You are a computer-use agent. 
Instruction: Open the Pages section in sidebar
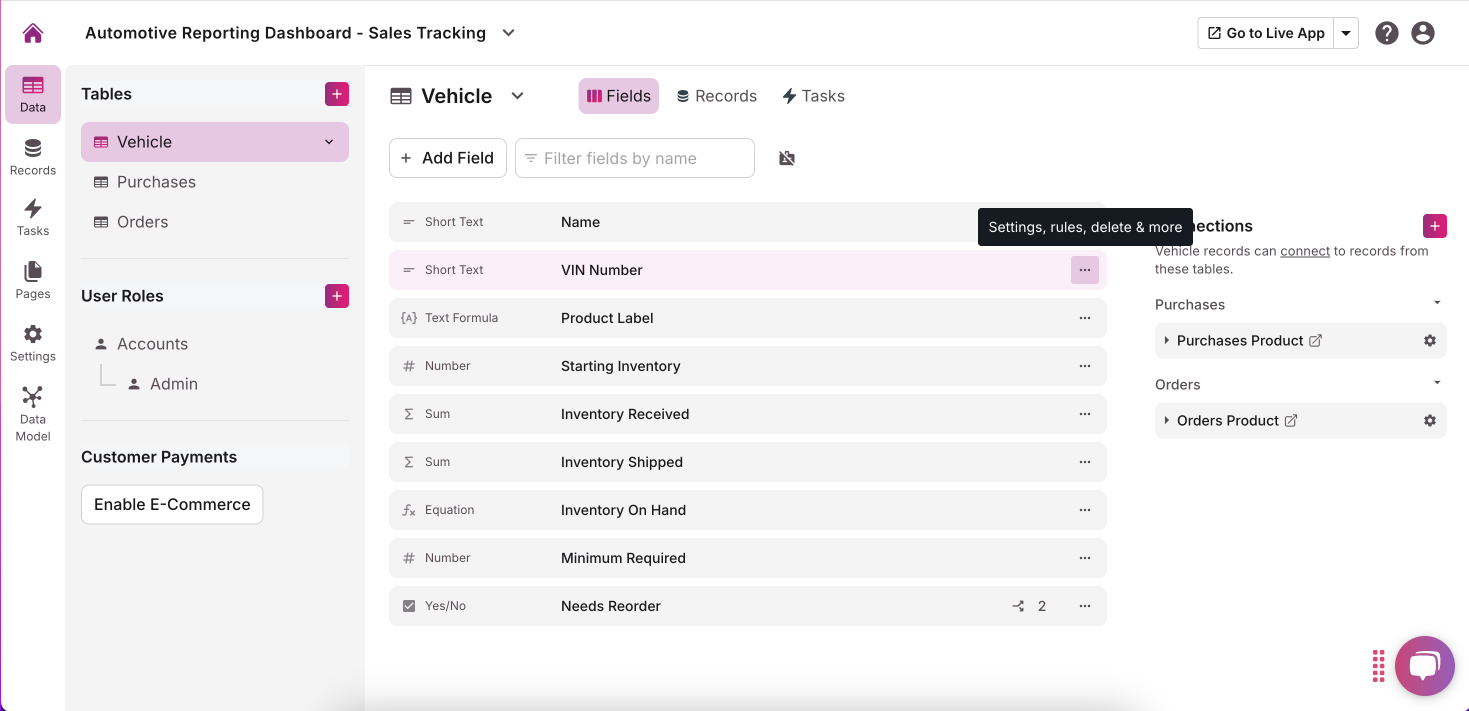[x=33, y=280]
